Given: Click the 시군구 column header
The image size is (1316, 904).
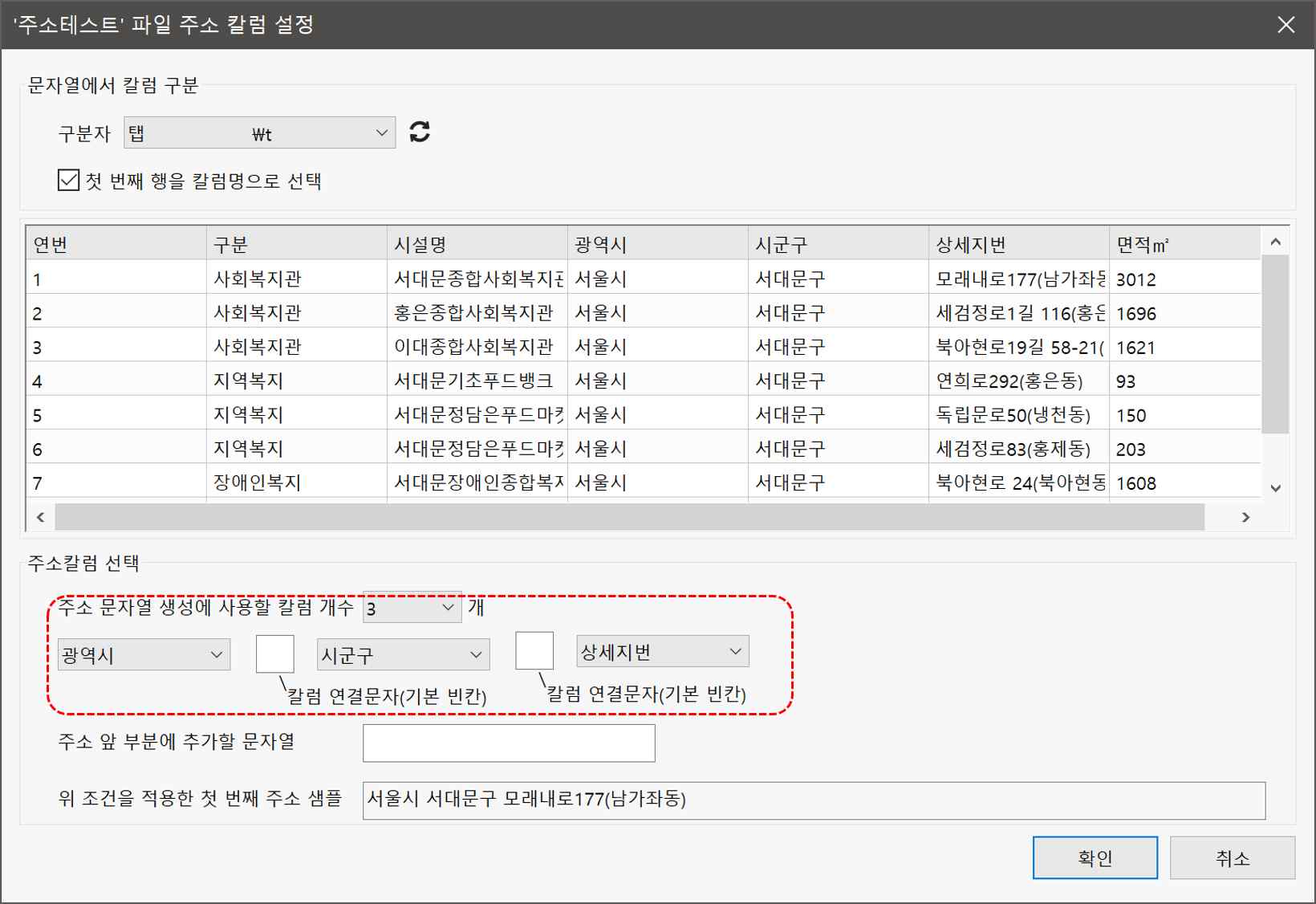Looking at the screenshot, I should (839, 244).
